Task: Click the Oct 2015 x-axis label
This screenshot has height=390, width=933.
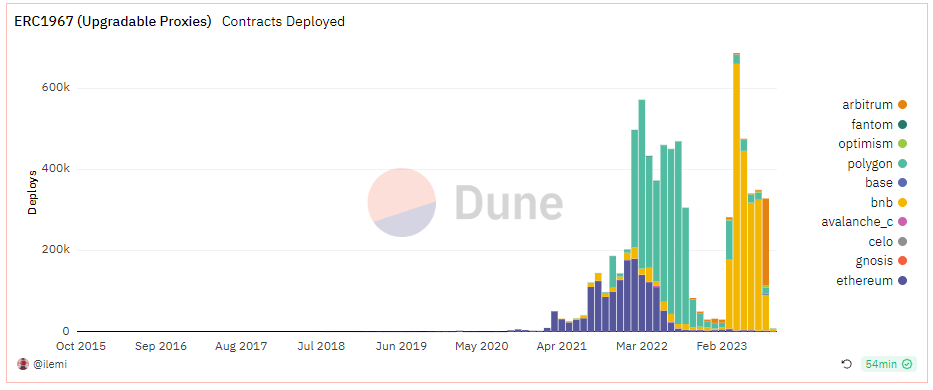Action: pos(81,346)
